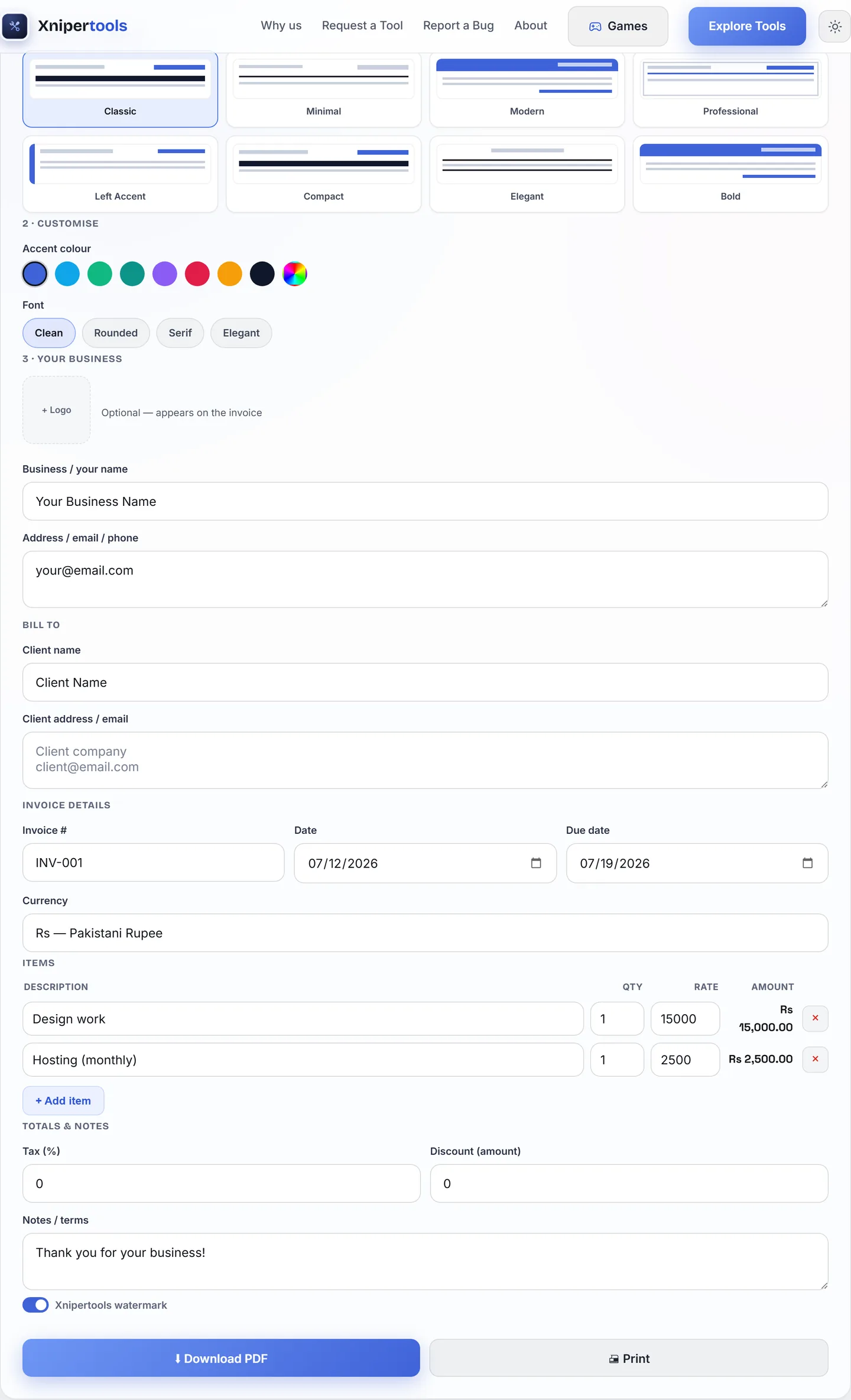Choose the Classic invoice template
Screen dimensions: 851x1400
click(x=120, y=89)
